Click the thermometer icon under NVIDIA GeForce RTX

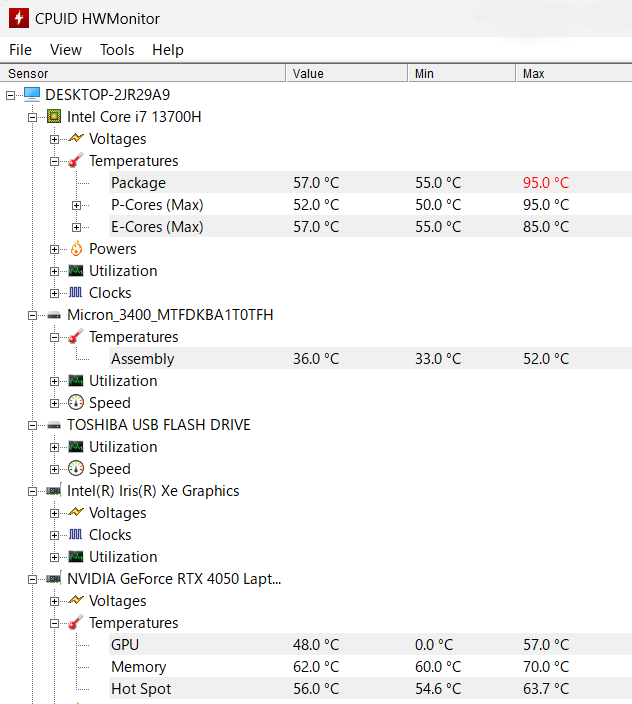point(76,622)
